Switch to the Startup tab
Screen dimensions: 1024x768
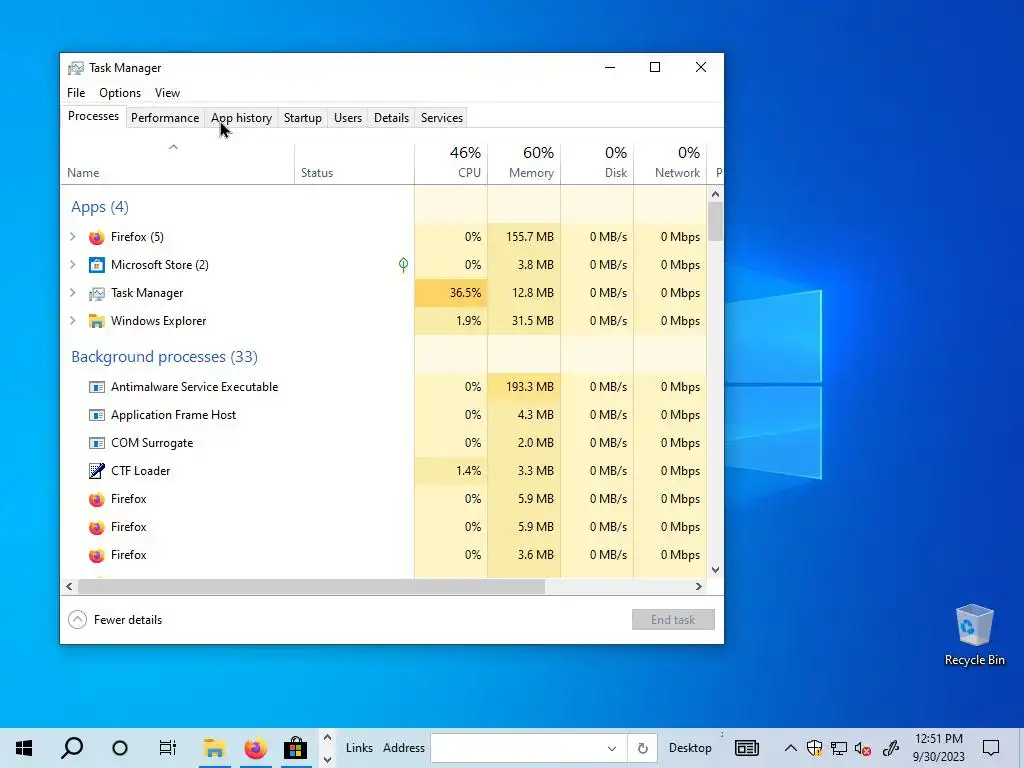[x=302, y=118]
